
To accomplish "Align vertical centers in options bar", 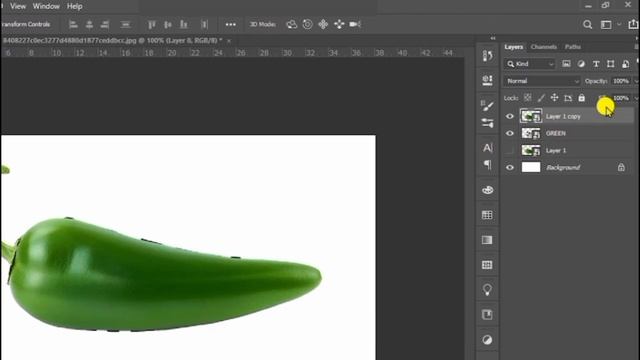I will (x=168, y=24).
